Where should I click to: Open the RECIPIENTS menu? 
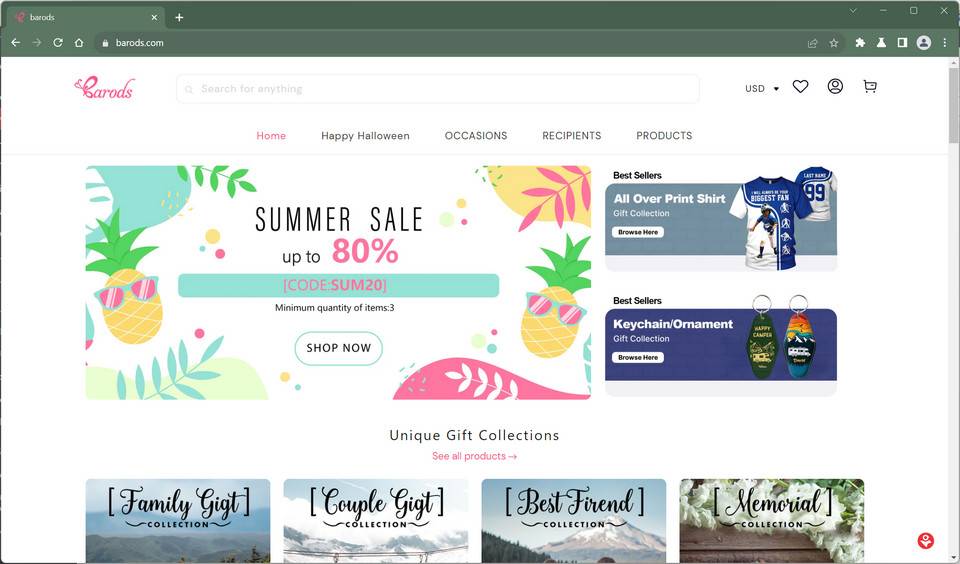coord(571,135)
